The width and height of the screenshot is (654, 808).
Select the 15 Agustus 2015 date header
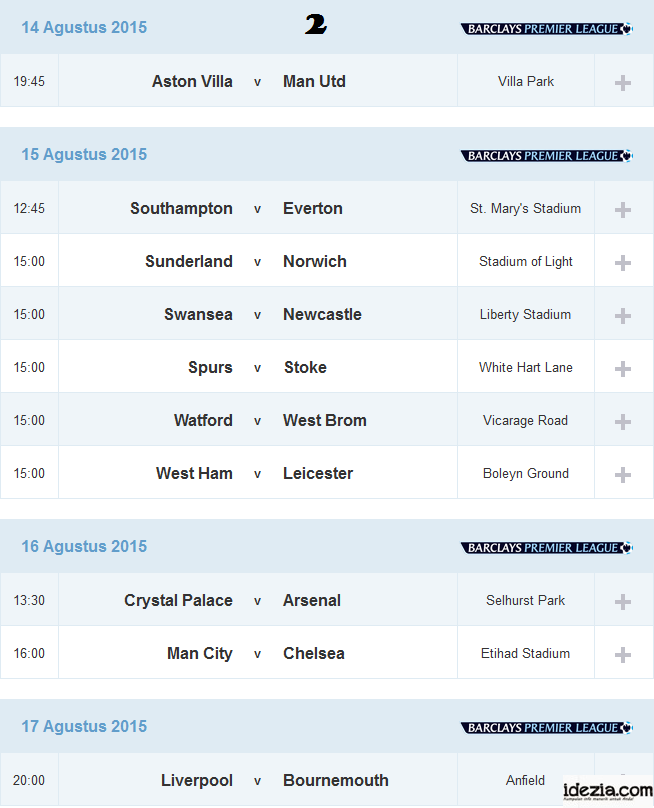(x=84, y=154)
